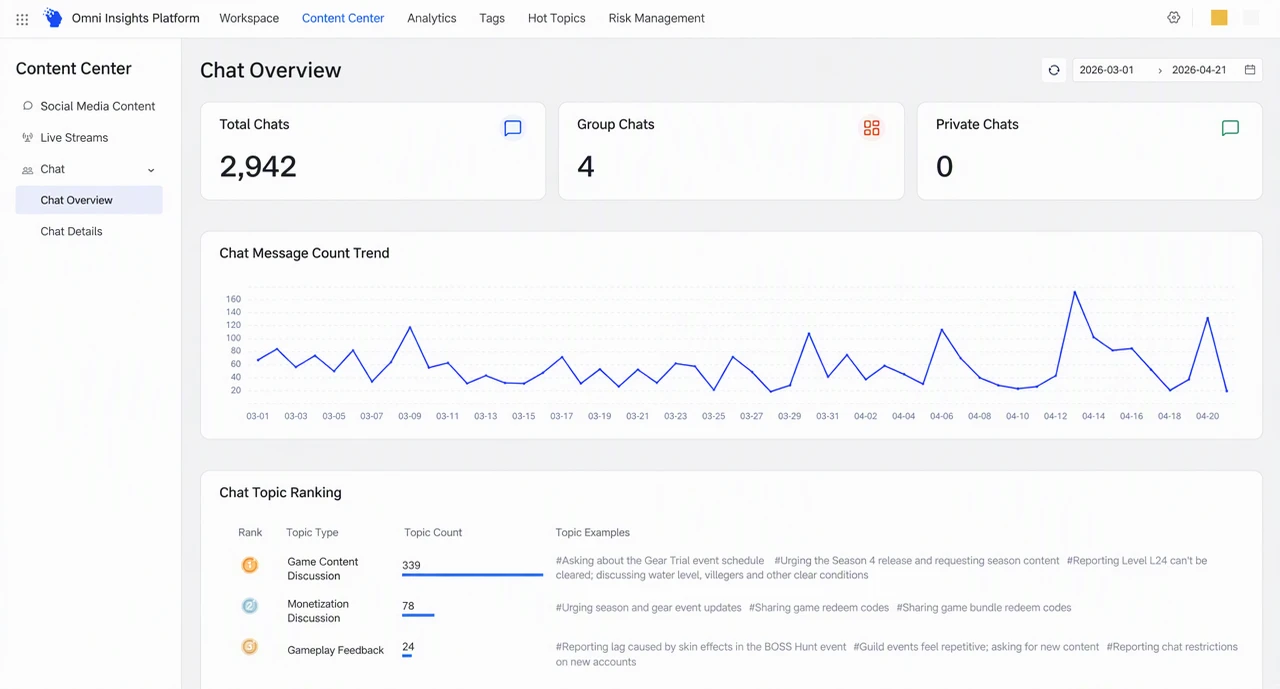Open the app grid launcher icon

22,19
